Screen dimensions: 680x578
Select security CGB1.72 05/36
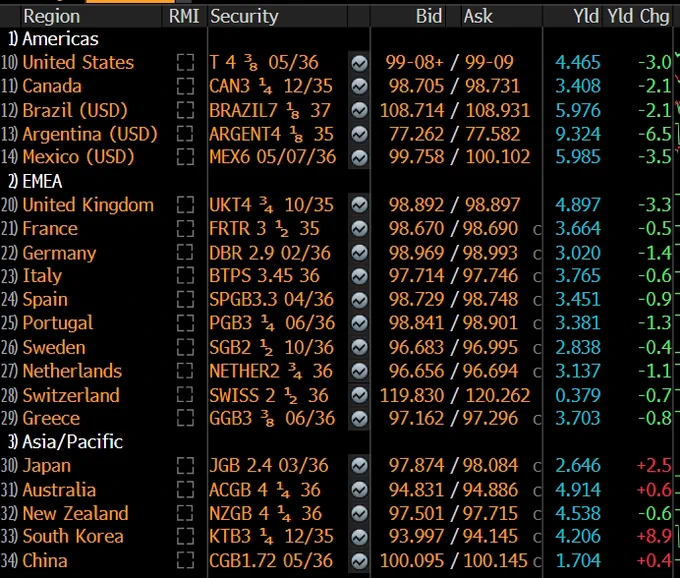click(271, 561)
